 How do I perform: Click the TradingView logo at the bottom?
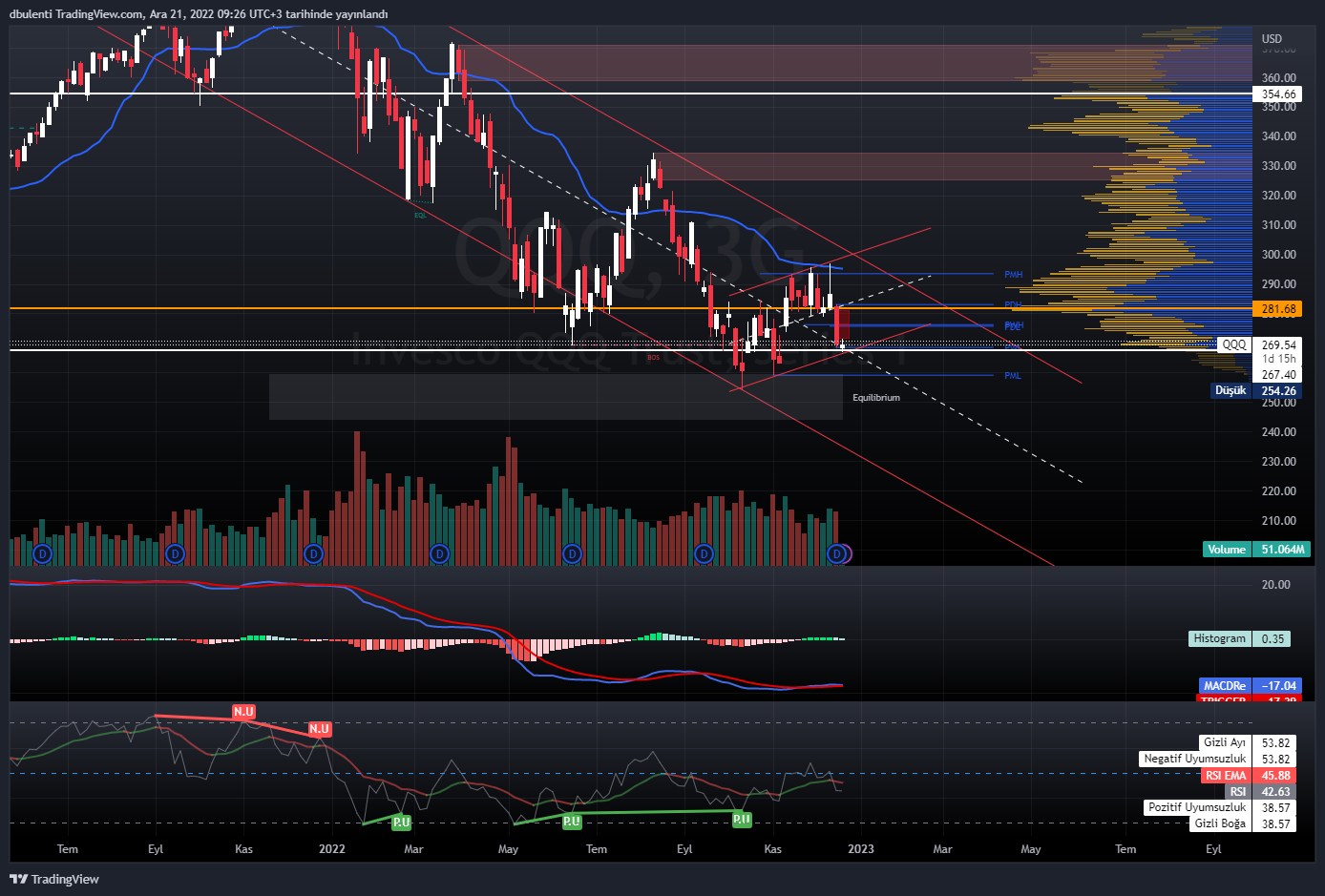click(x=54, y=879)
